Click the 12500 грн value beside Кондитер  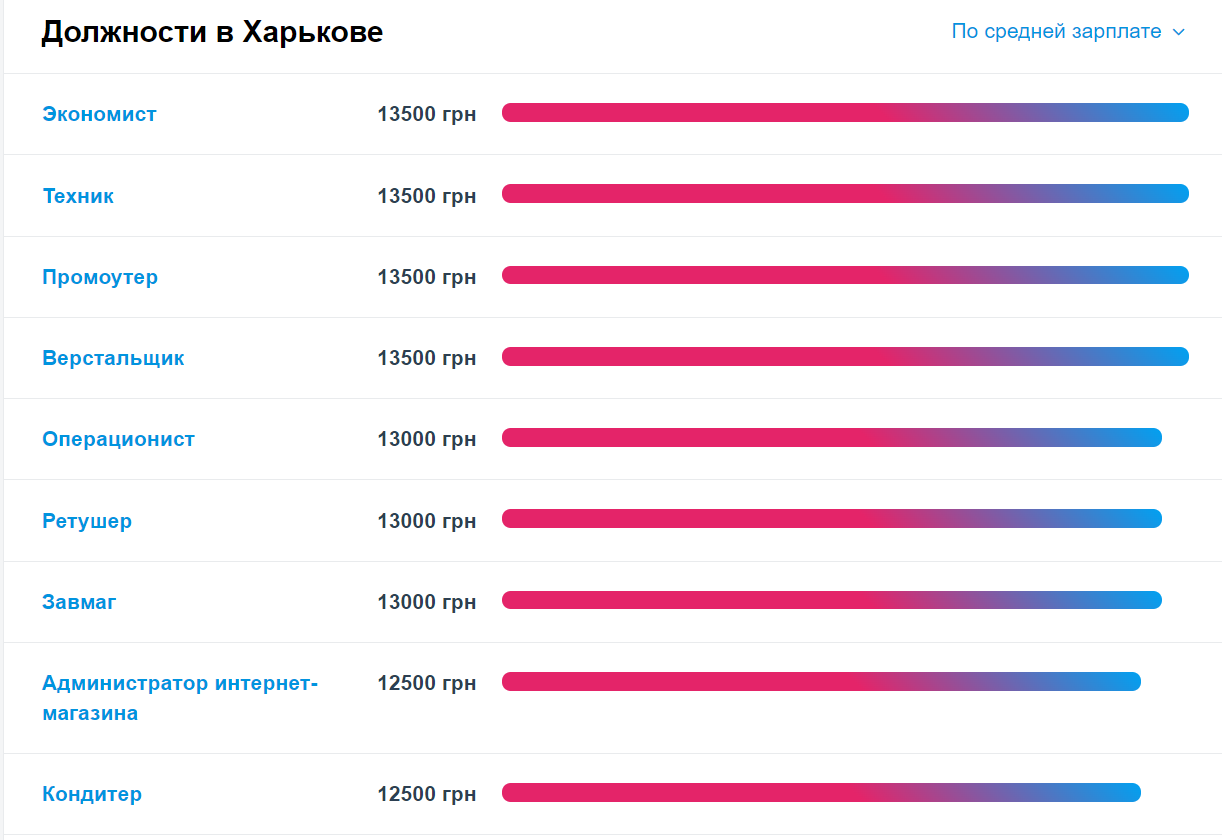coord(426,793)
